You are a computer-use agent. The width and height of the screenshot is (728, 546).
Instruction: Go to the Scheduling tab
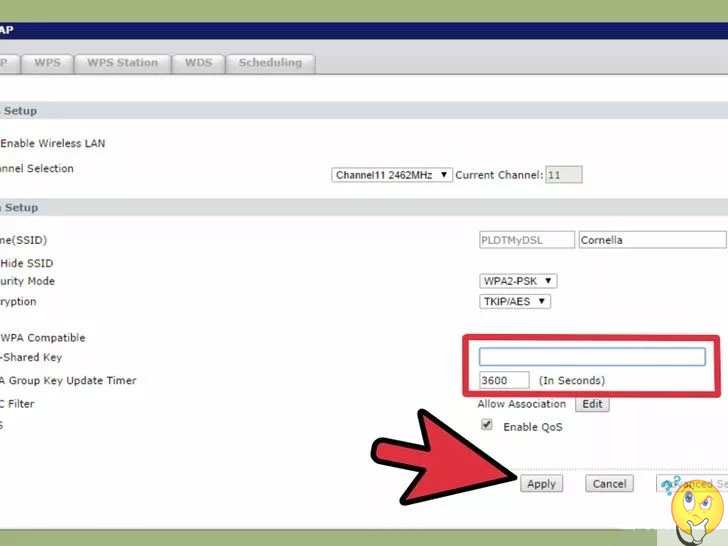click(270, 64)
